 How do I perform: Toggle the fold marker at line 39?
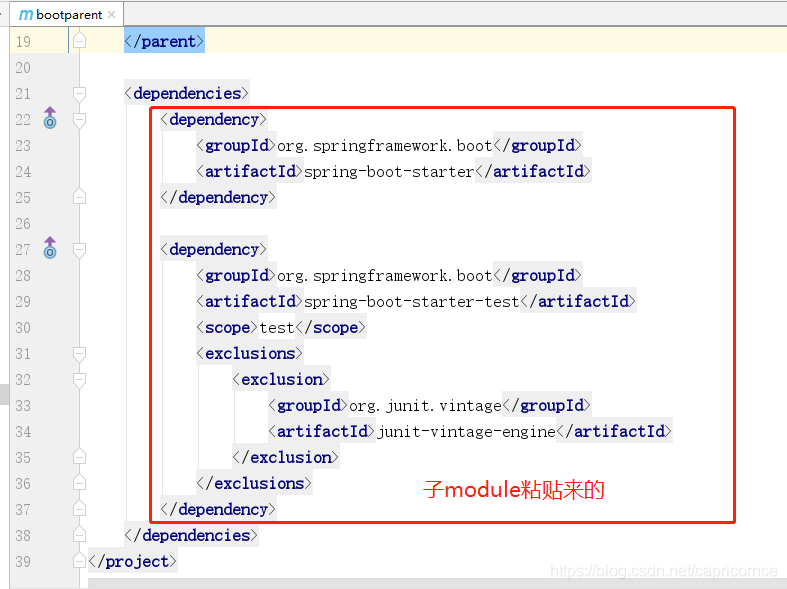pos(79,560)
